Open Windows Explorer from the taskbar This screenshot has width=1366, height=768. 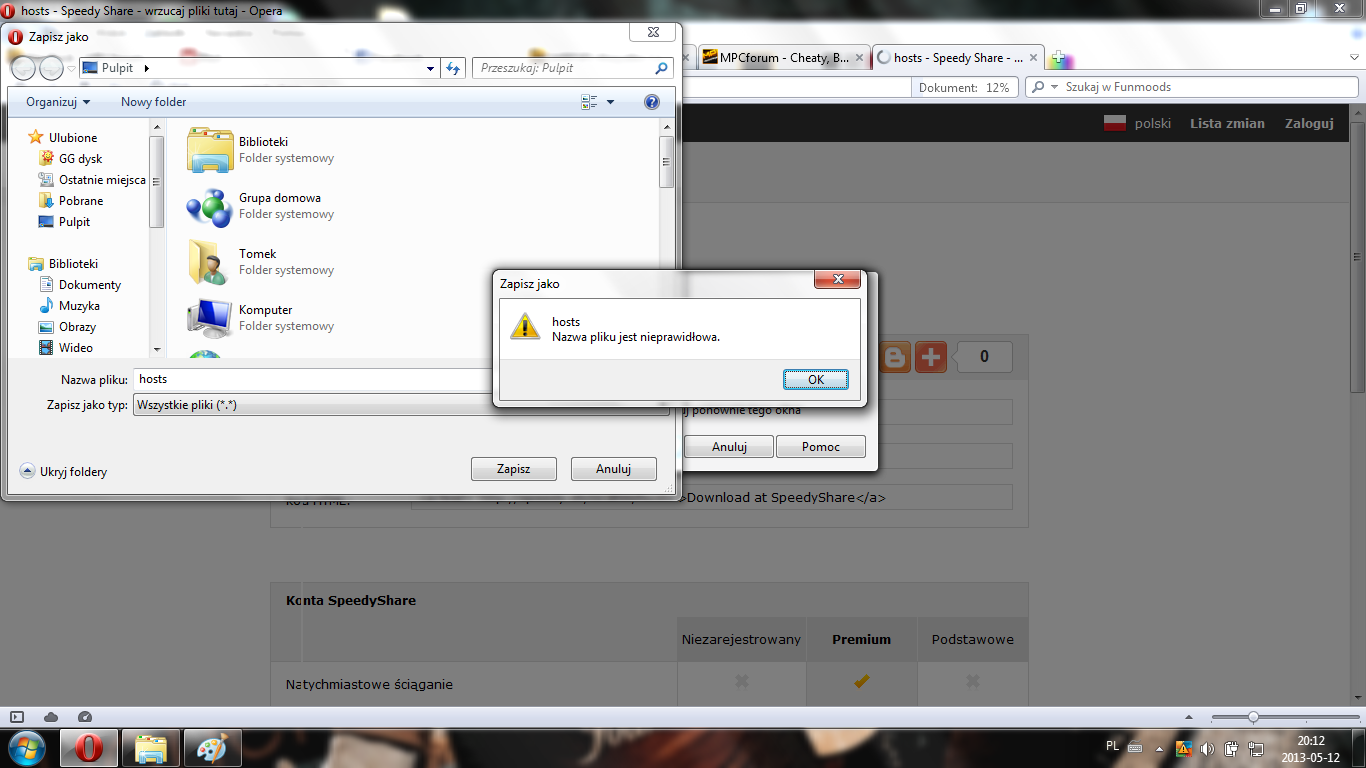tap(151, 748)
